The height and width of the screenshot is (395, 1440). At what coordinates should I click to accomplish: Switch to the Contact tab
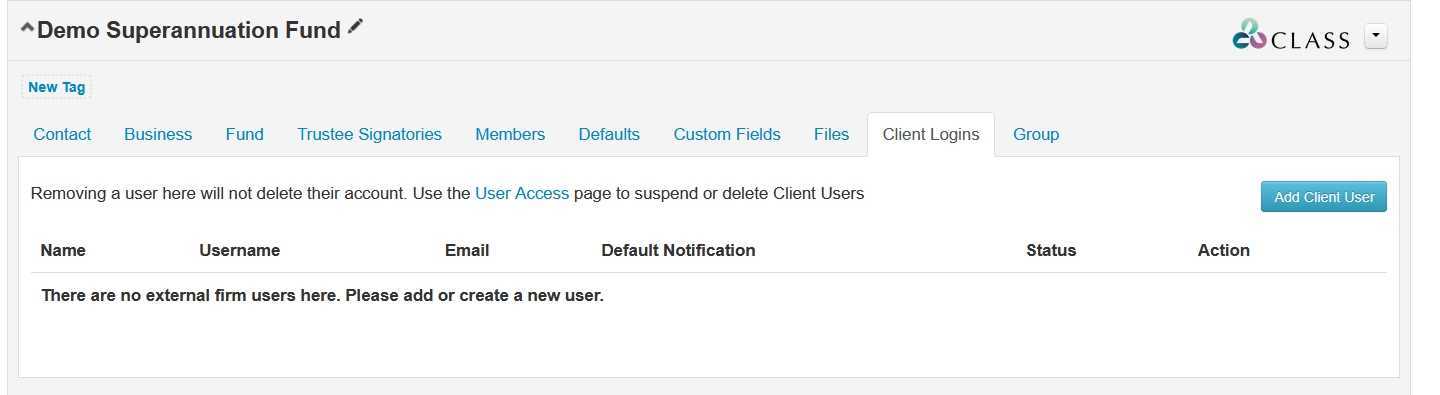62,134
